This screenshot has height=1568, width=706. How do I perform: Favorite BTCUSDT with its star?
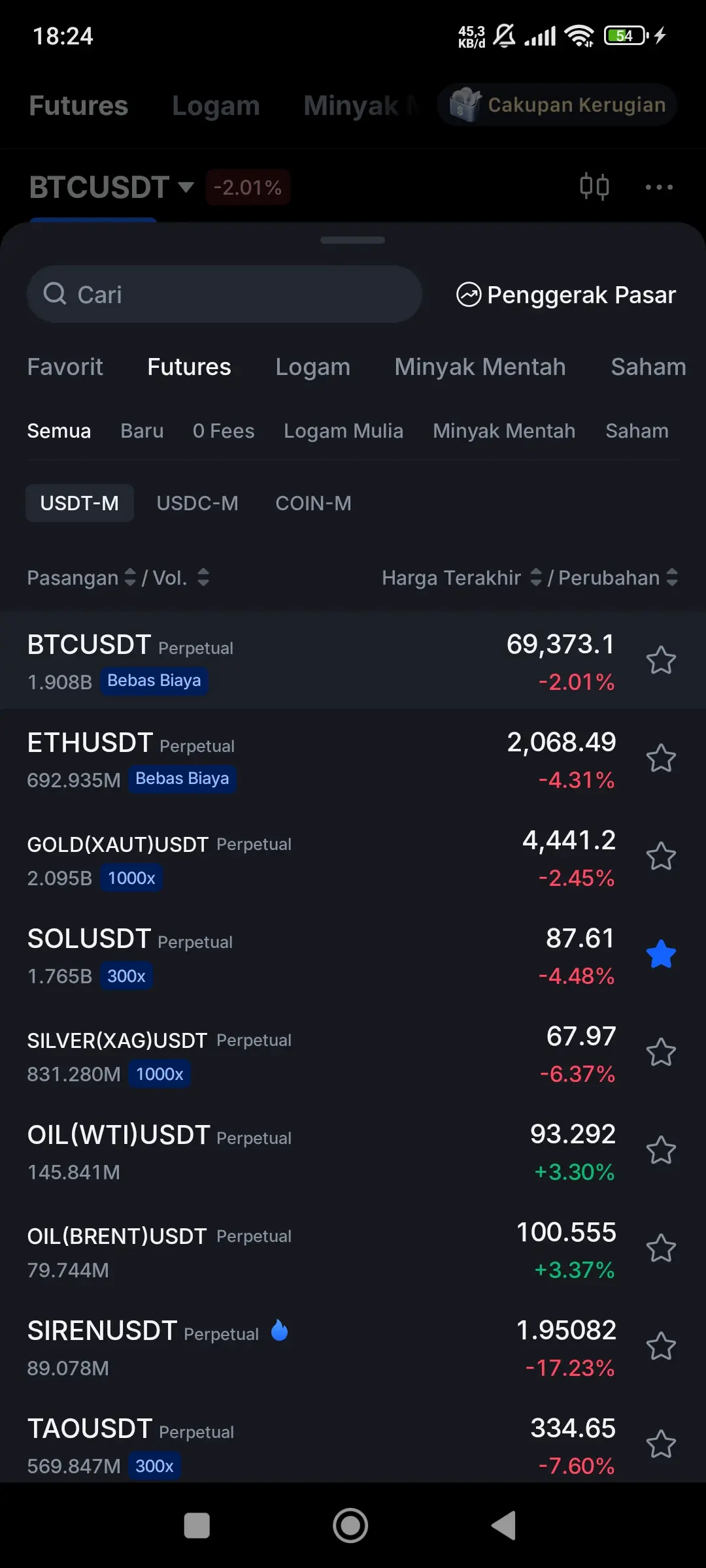pyautogui.click(x=661, y=661)
